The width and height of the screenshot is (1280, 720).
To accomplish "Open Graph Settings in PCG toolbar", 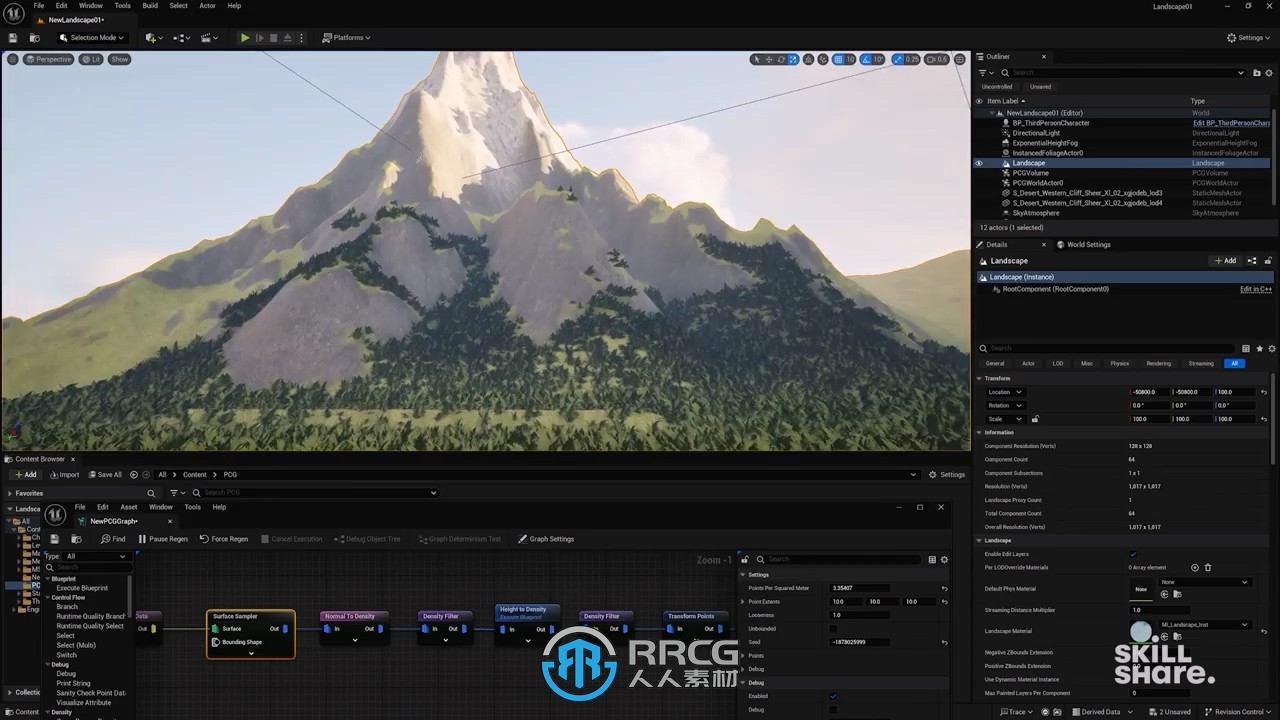I will [546, 539].
